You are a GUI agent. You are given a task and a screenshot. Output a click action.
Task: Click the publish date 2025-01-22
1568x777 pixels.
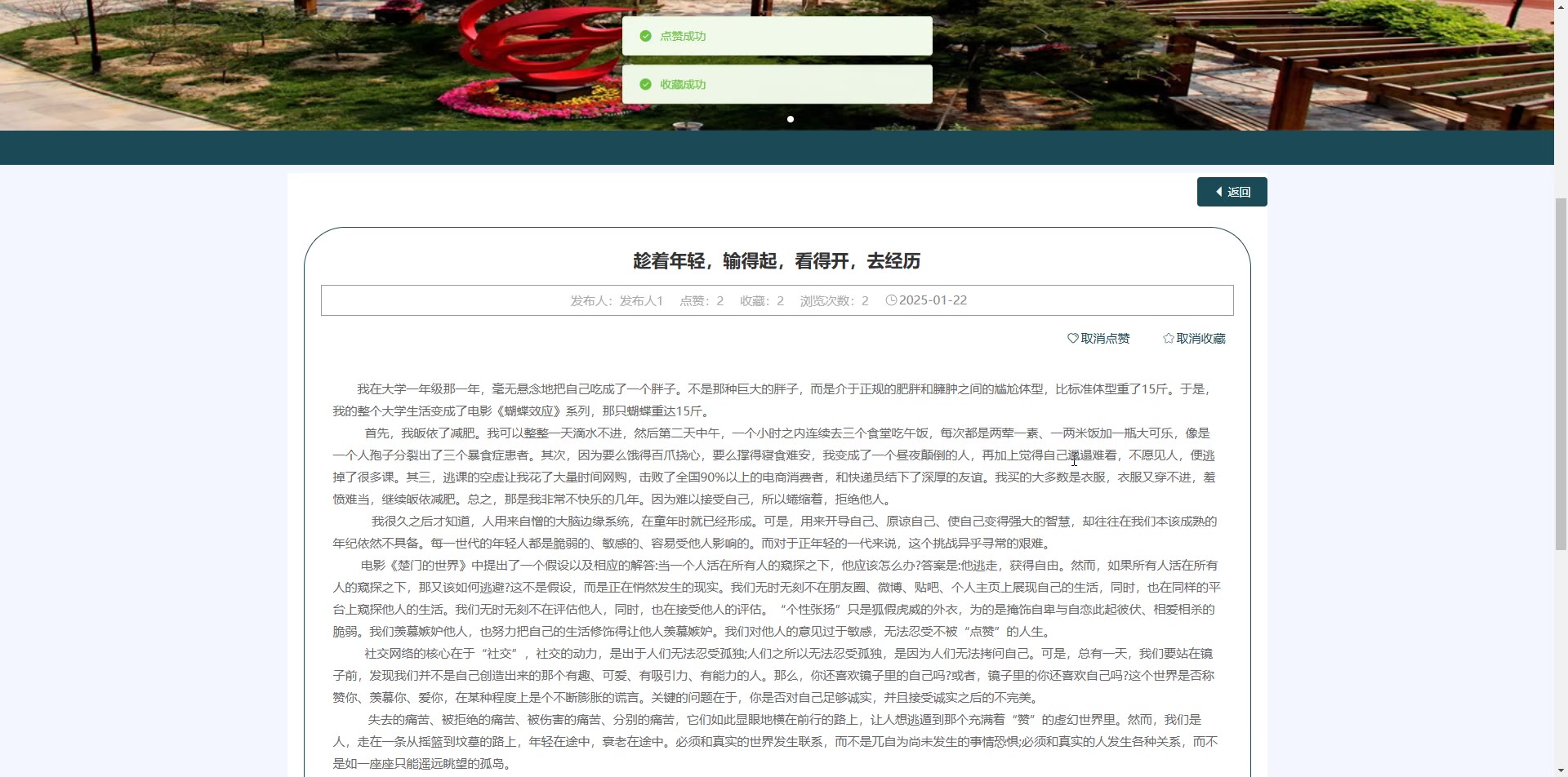(x=933, y=300)
